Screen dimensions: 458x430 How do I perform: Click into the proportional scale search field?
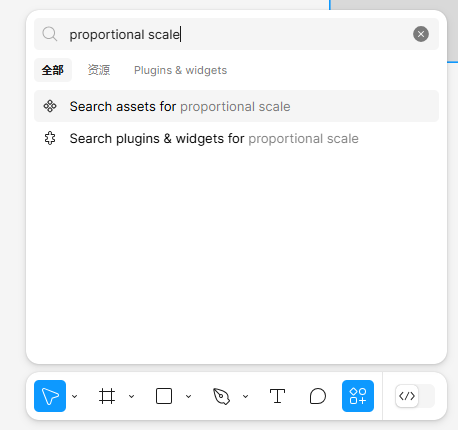(233, 34)
